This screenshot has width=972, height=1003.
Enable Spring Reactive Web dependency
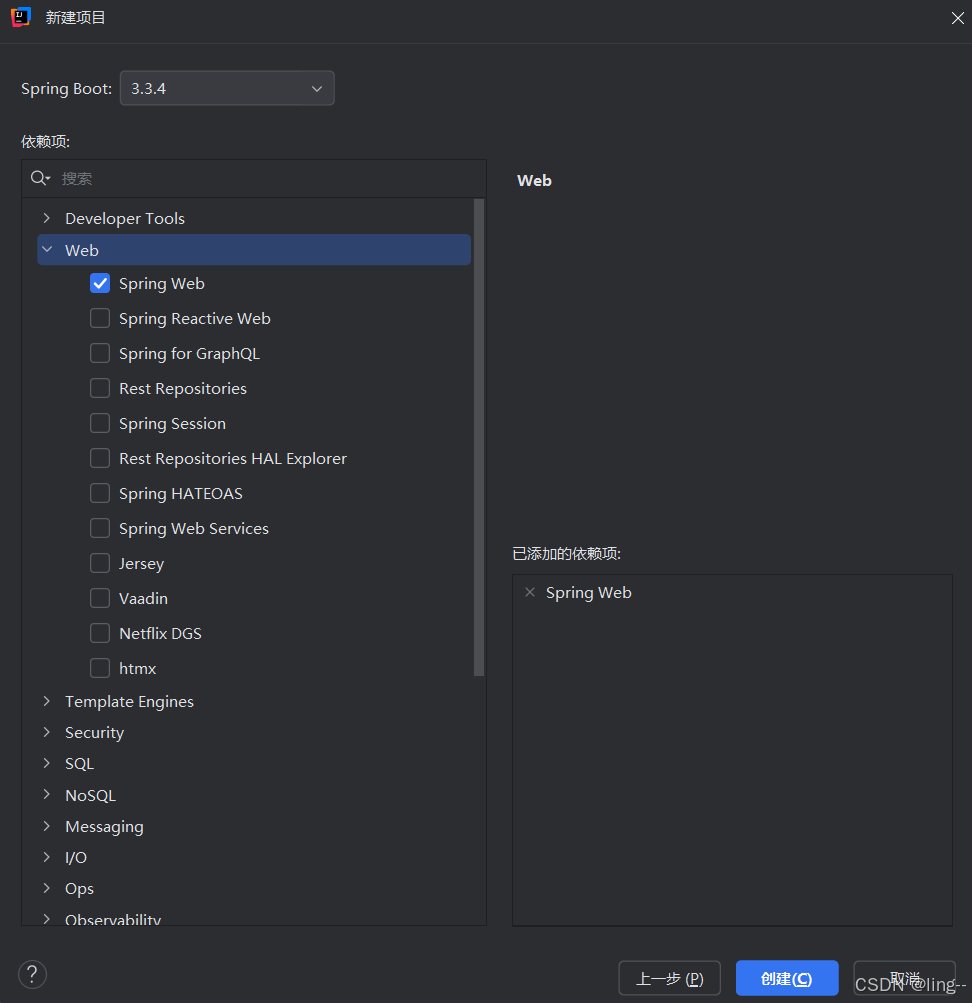click(x=100, y=318)
